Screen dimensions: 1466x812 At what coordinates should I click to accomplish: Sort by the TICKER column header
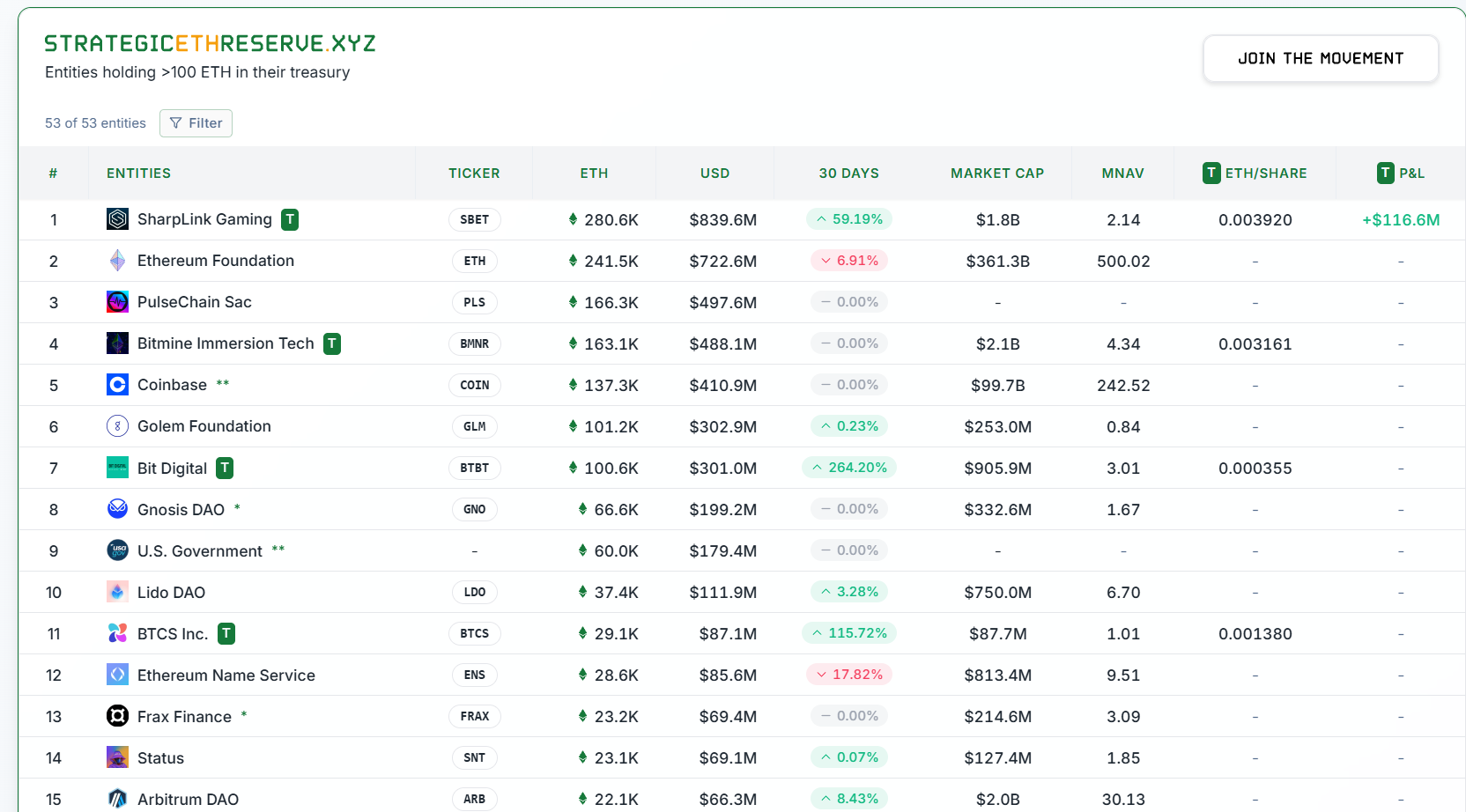point(474,173)
